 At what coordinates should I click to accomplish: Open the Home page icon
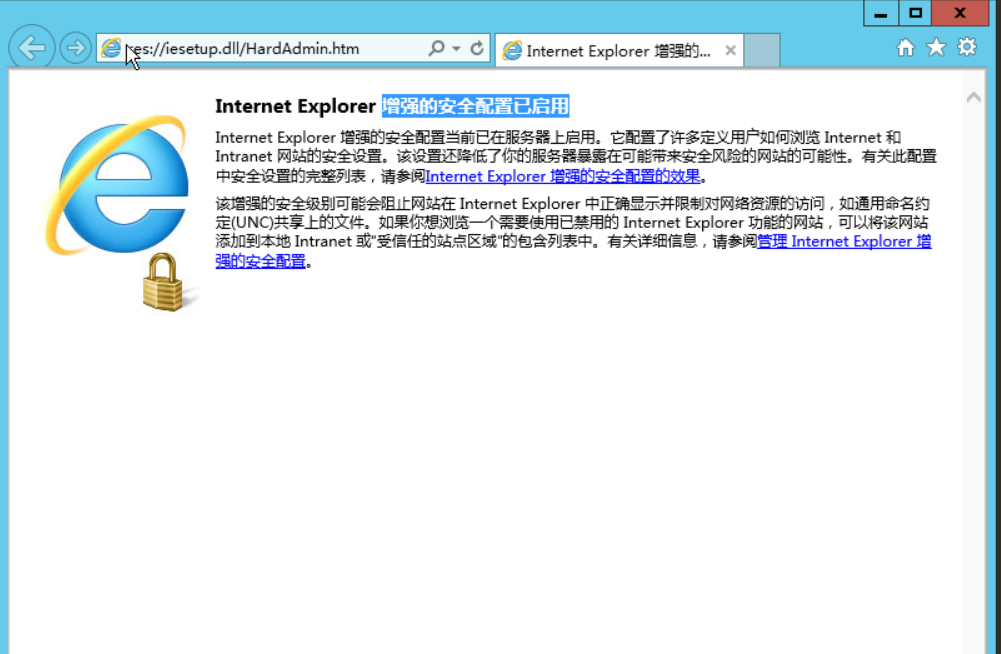905,47
